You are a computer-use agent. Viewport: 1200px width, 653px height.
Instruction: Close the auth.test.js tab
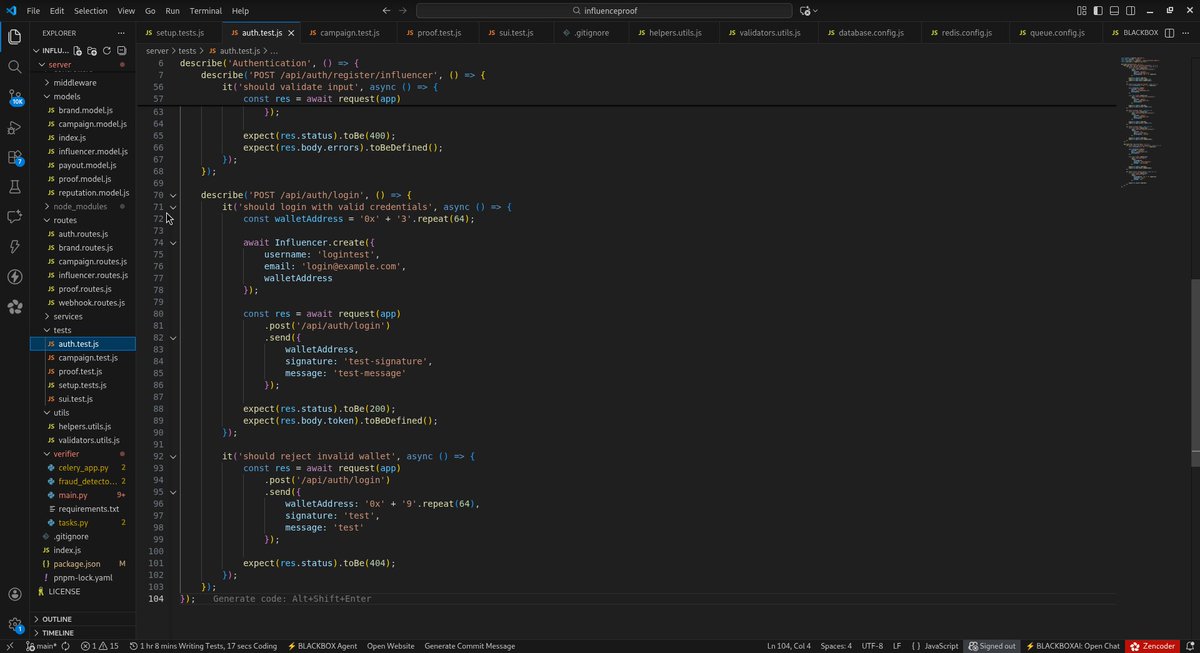290,33
